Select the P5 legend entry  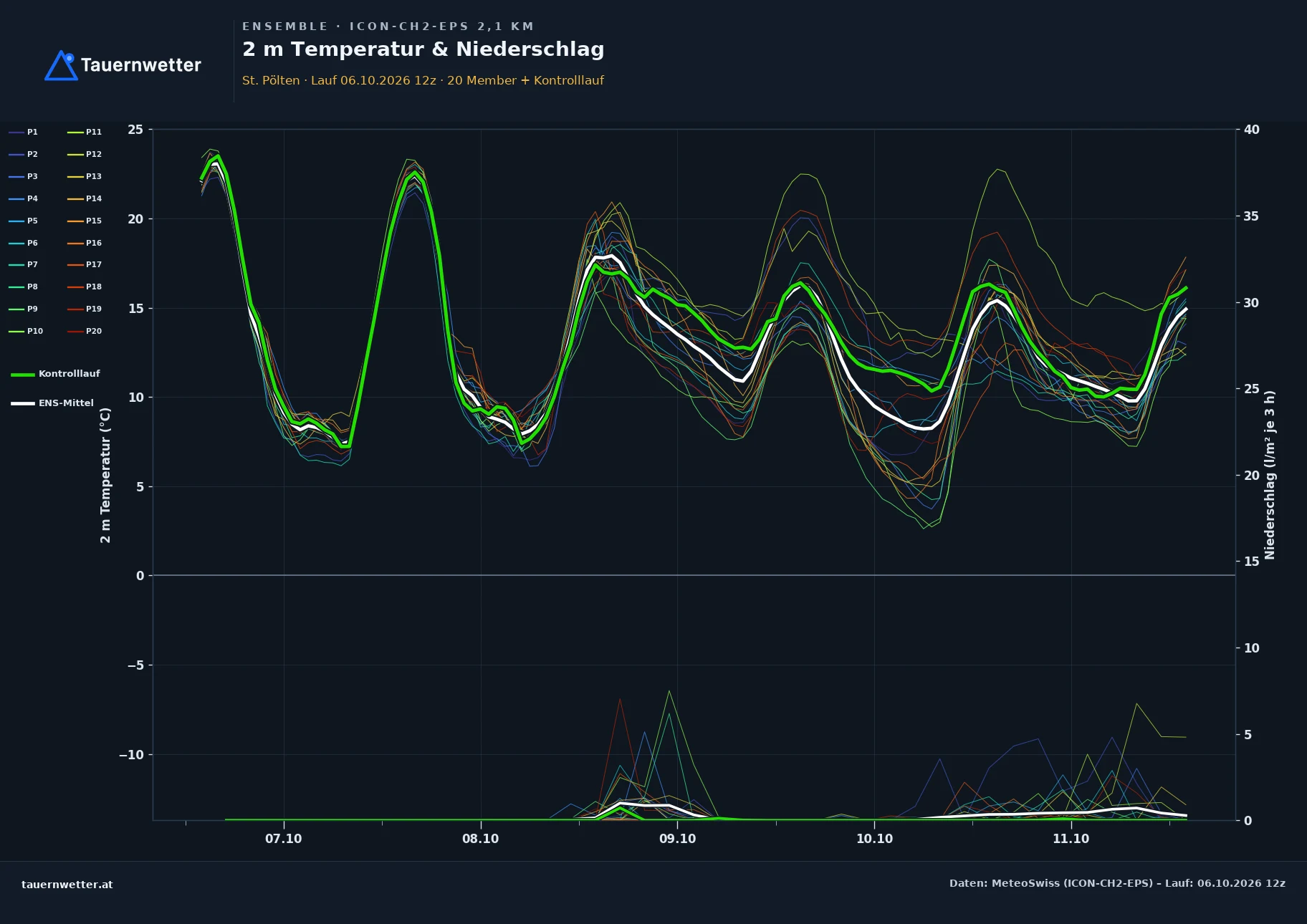tap(24, 221)
